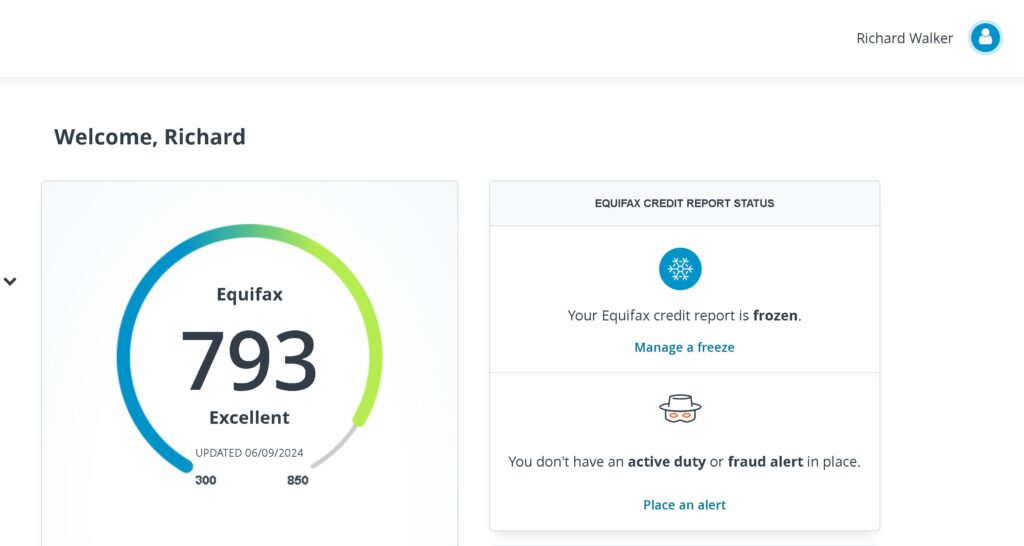
Task: Click the Richard Walker account name
Action: pos(904,38)
